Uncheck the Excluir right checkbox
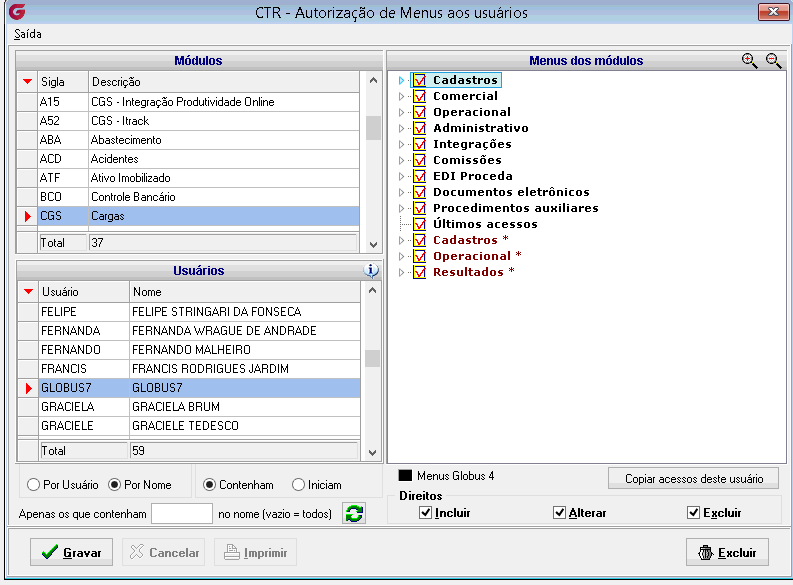Image resolution: width=793 pixels, height=585 pixels. [693, 513]
